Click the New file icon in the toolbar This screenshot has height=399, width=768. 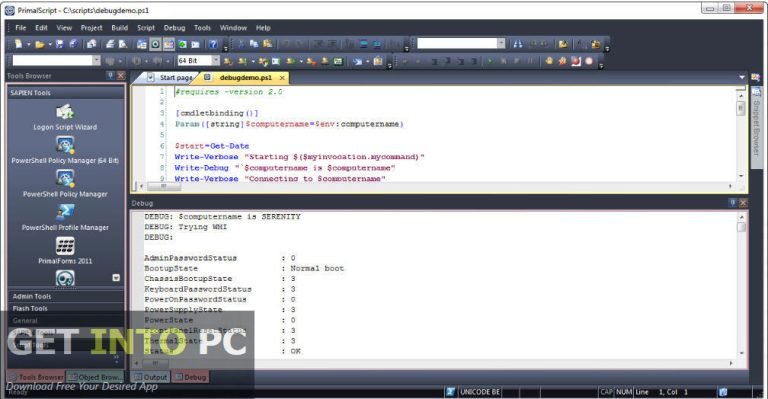[18, 44]
